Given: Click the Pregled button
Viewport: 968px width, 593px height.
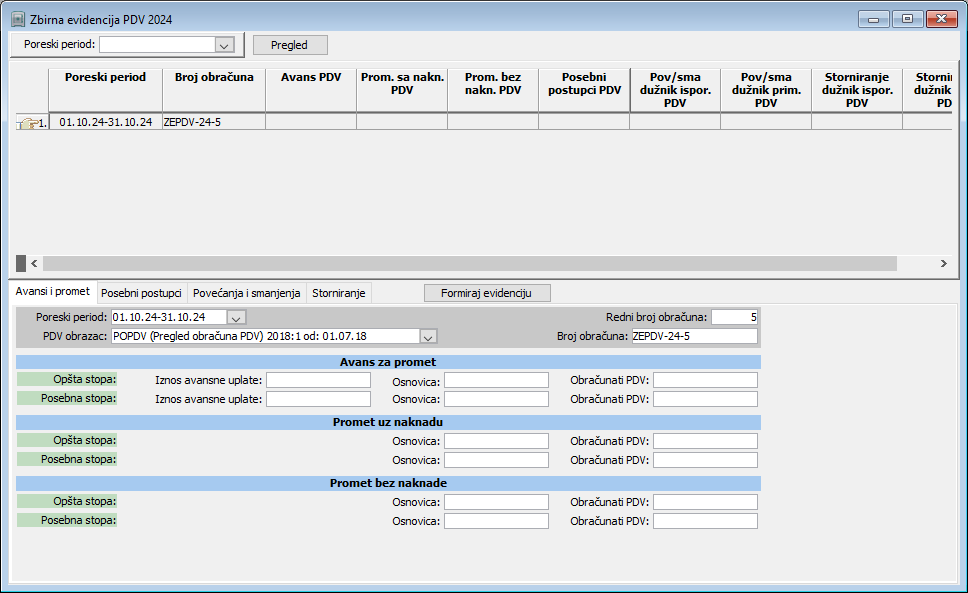Looking at the screenshot, I should coord(290,45).
